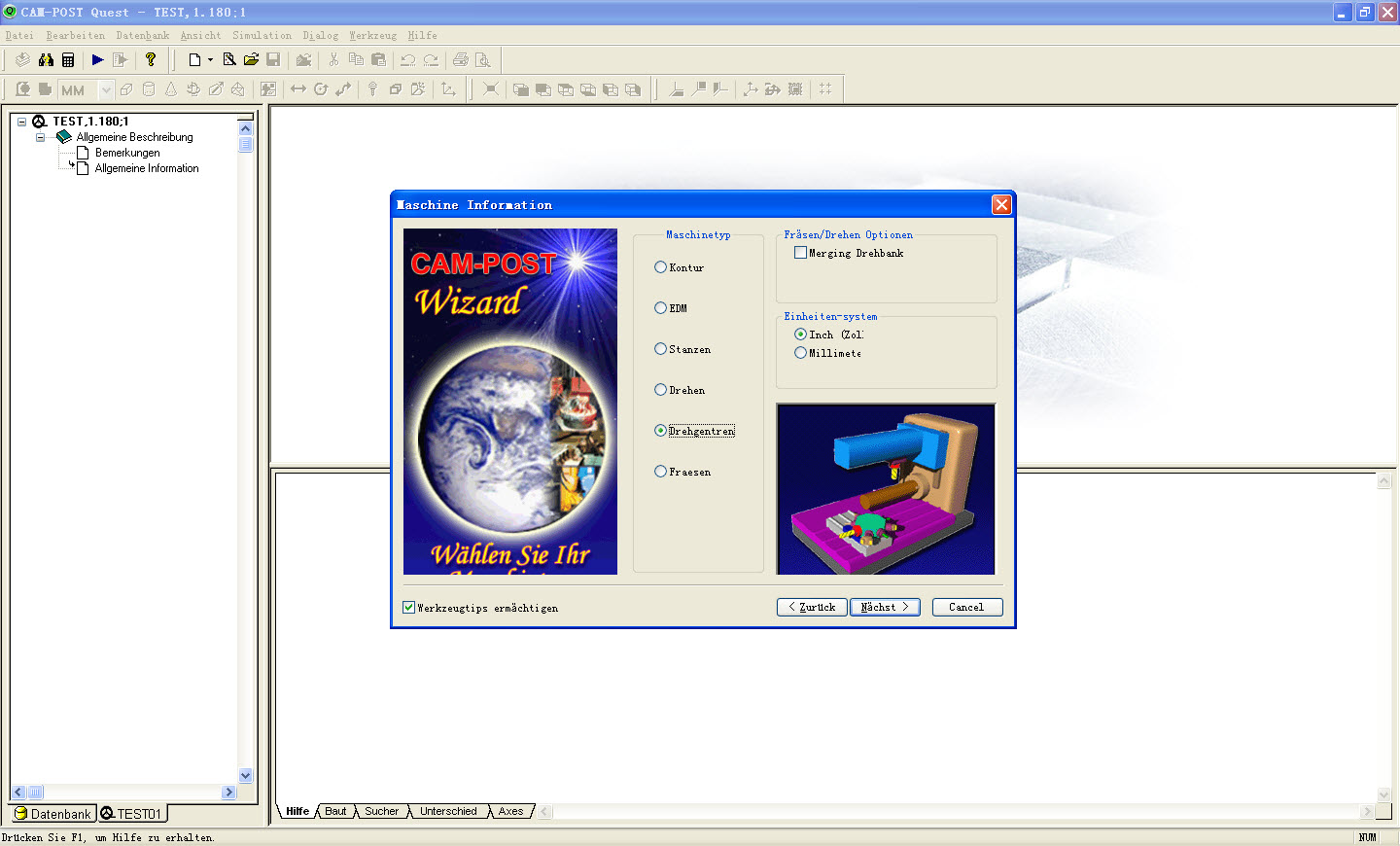
Task: Click the paste clipboard icon
Action: click(378, 59)
